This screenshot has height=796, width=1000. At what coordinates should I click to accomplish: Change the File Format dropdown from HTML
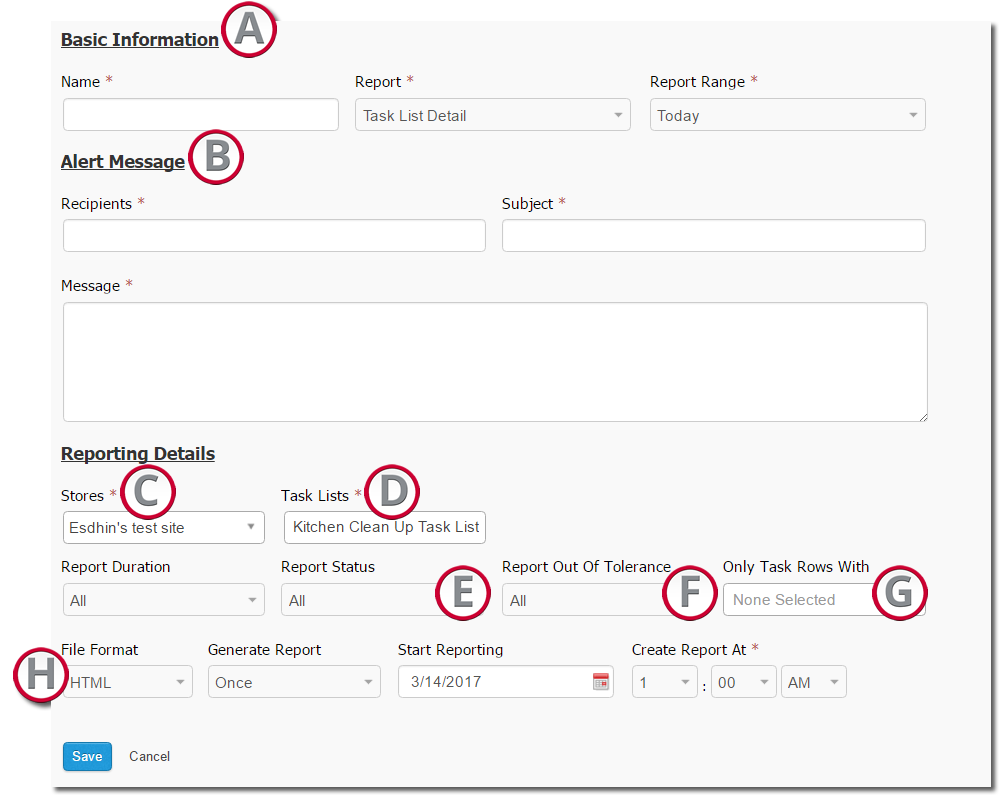125,682
